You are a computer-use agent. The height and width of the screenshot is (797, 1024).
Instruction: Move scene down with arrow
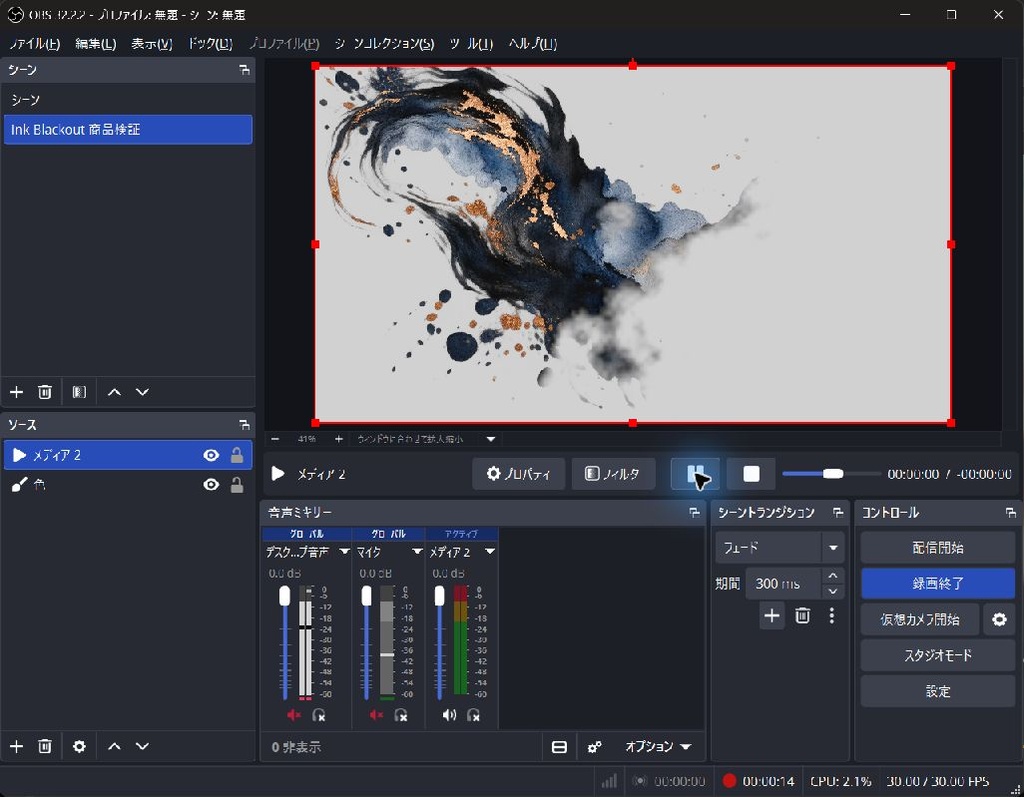click(142, 392)
